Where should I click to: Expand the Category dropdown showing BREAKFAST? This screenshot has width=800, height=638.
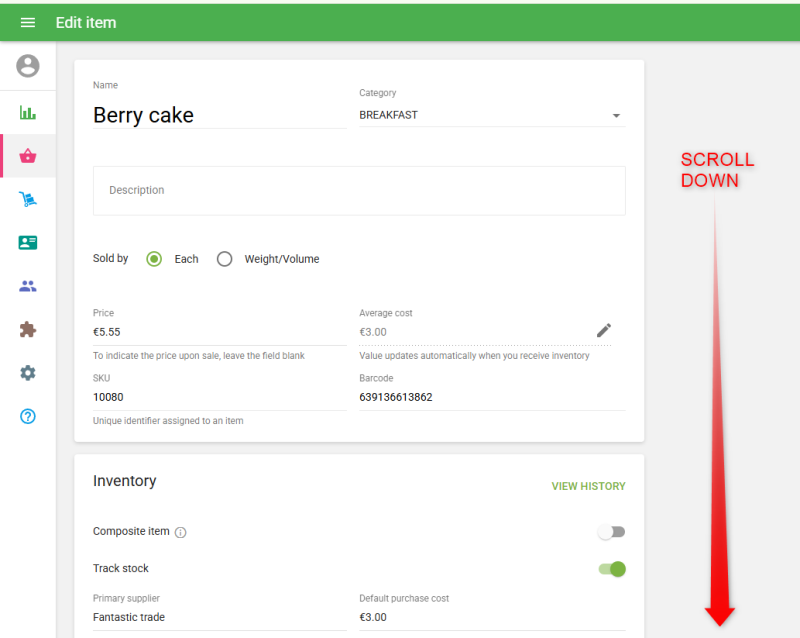pyautogui.click(x=491, y=115)
